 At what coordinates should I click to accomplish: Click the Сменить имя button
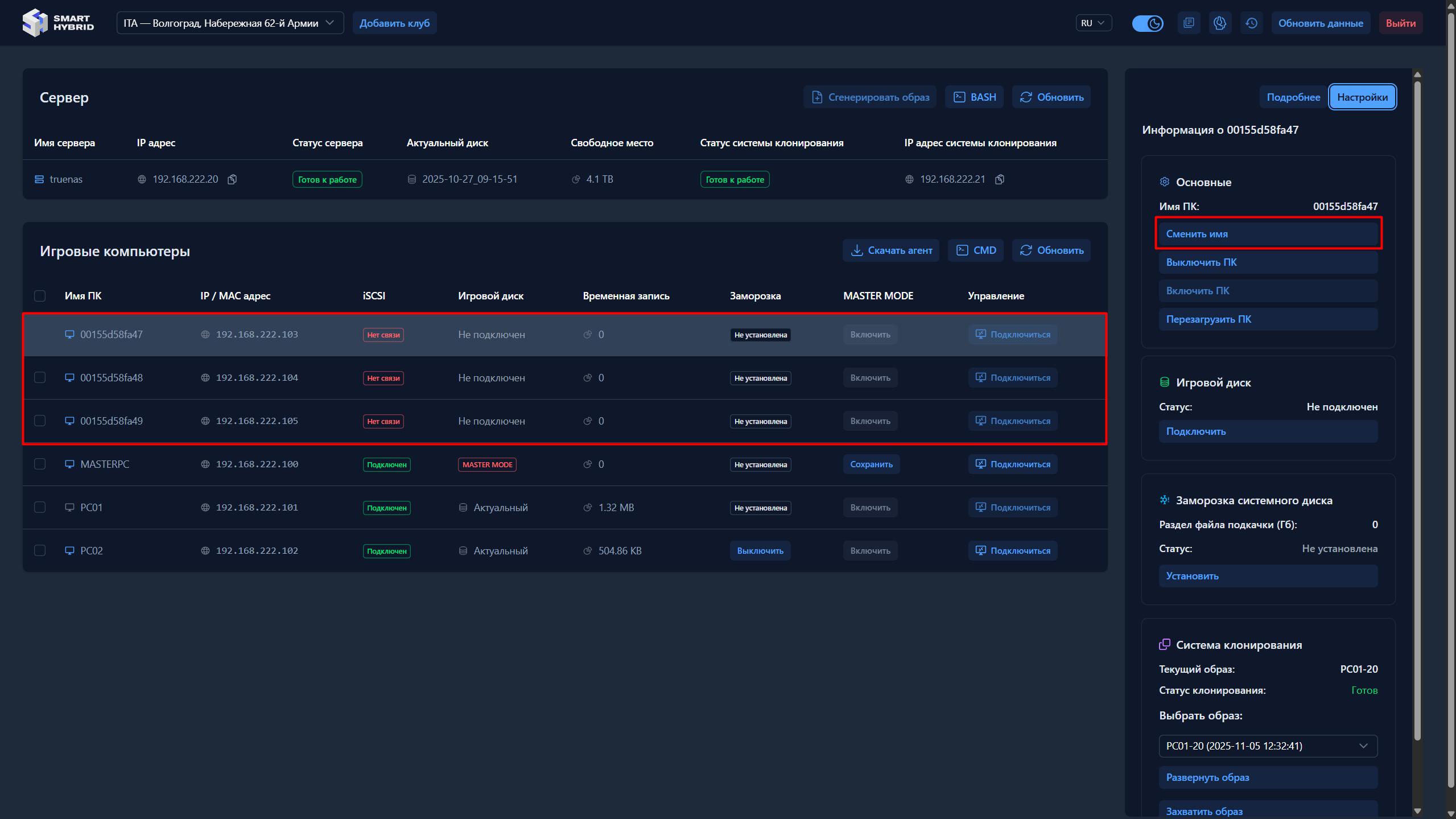pyautogui.click(x=1268, y=234)
